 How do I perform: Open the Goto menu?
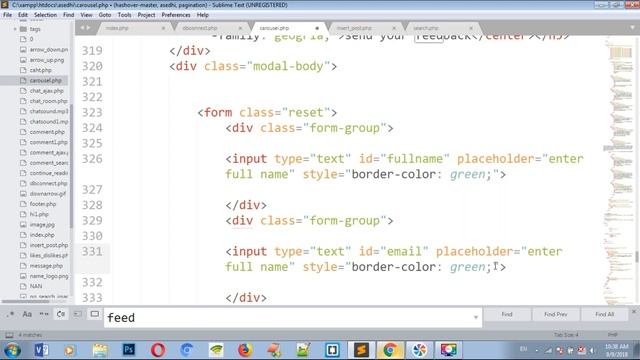pyautogui.click(x=105, y=15)
